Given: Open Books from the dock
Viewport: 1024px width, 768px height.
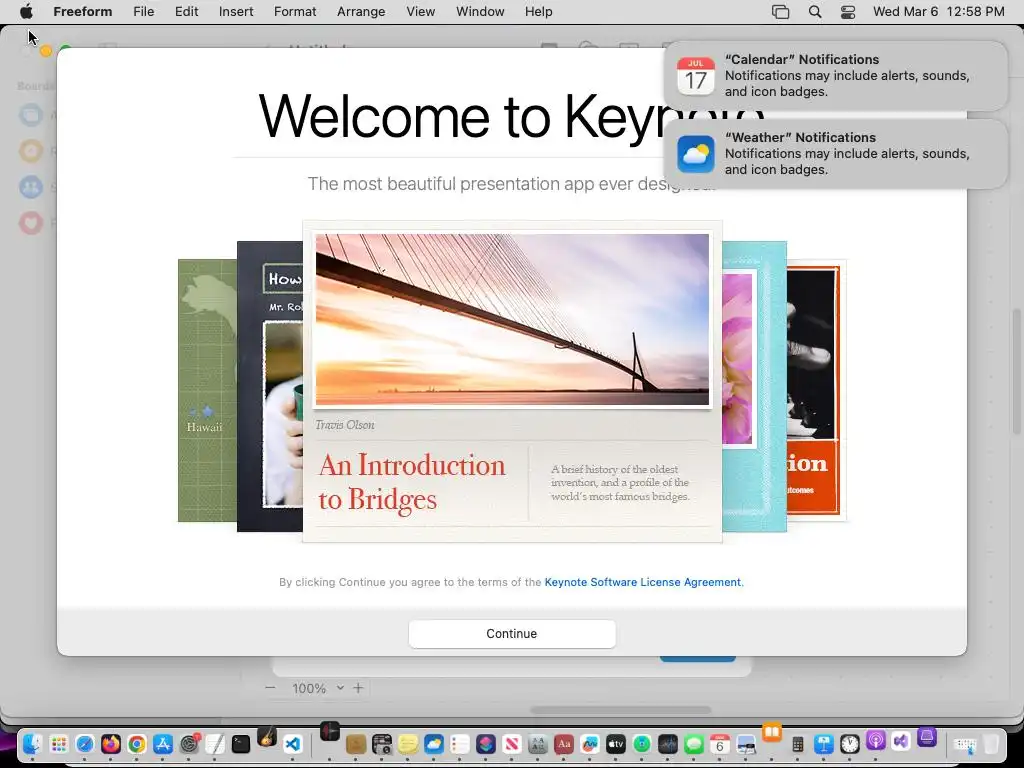Looking at the screenshot, I should [771, 732].
